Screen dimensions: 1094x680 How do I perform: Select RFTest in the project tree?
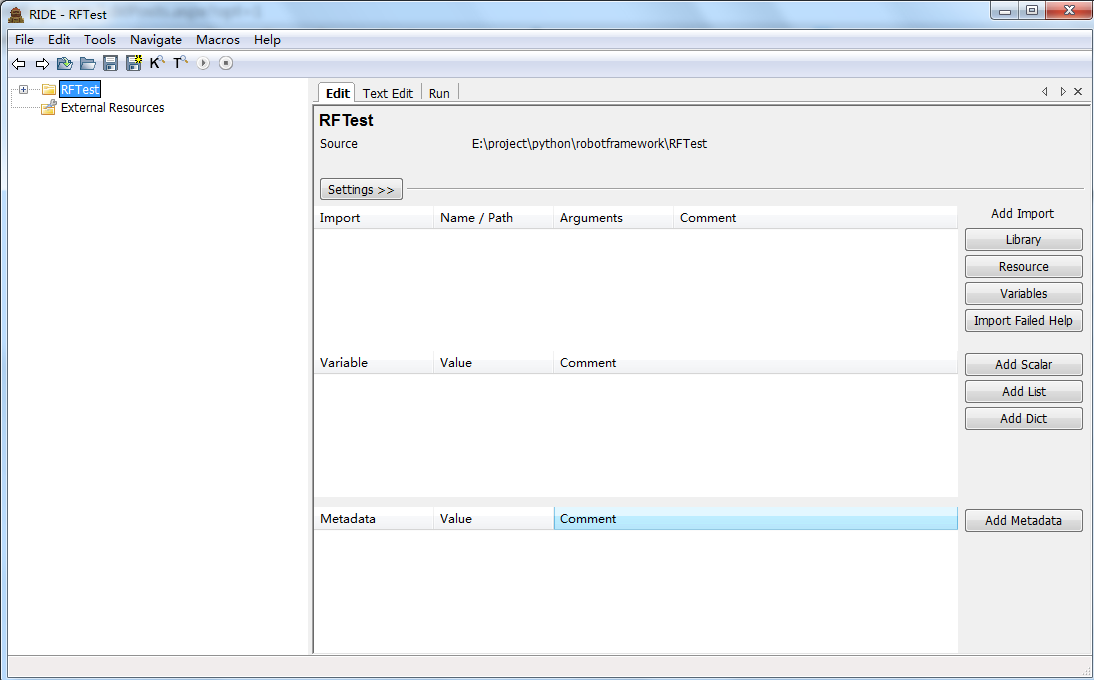pyautogui.click(x=80, y=89)
